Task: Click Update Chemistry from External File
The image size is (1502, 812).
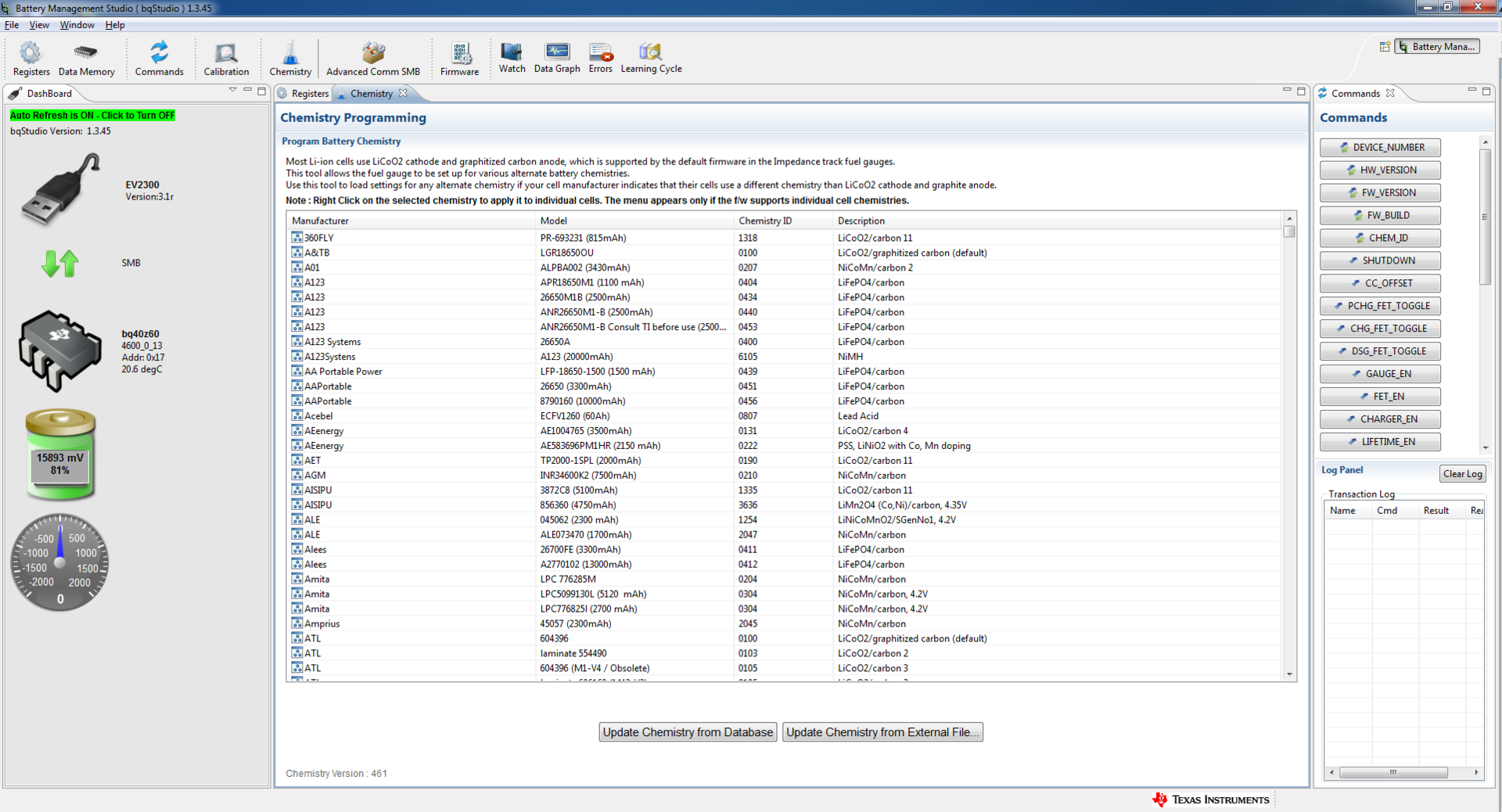Action: click(882, 732)
